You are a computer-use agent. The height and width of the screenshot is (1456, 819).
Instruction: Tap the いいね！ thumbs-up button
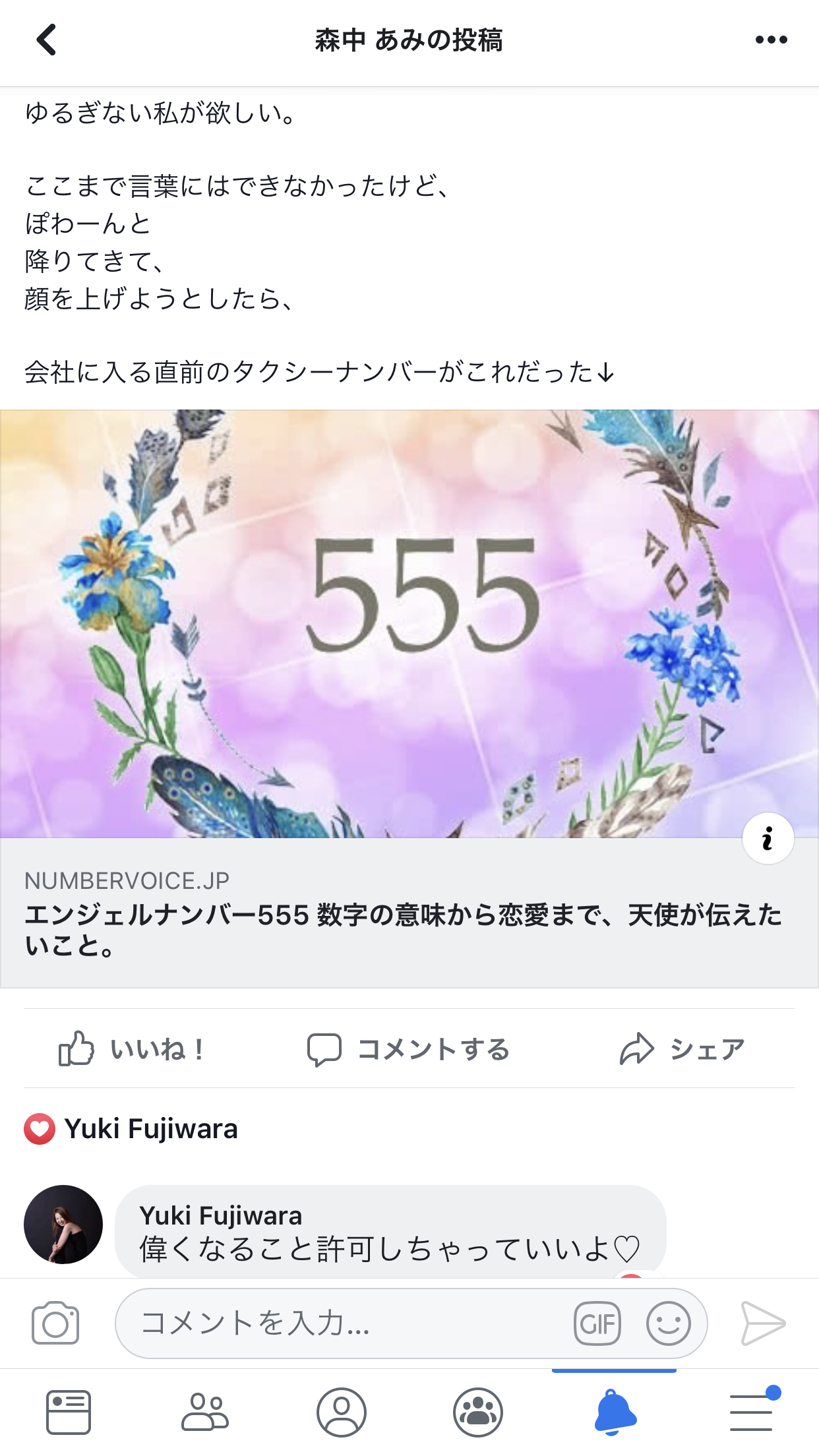pos(131,1048)
